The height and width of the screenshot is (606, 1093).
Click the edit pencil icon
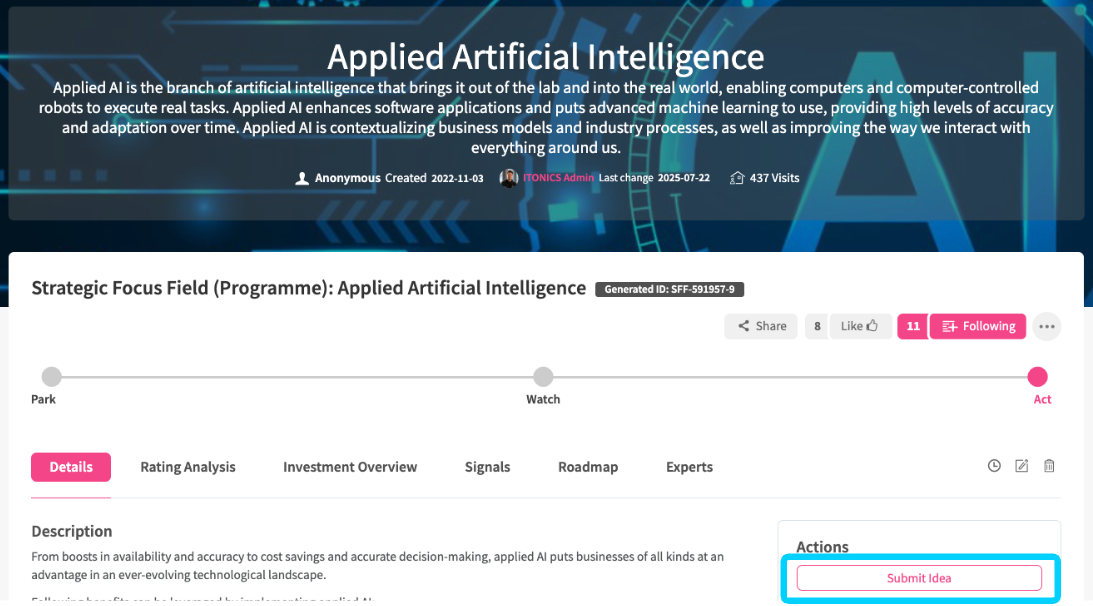click(1021, 466)
